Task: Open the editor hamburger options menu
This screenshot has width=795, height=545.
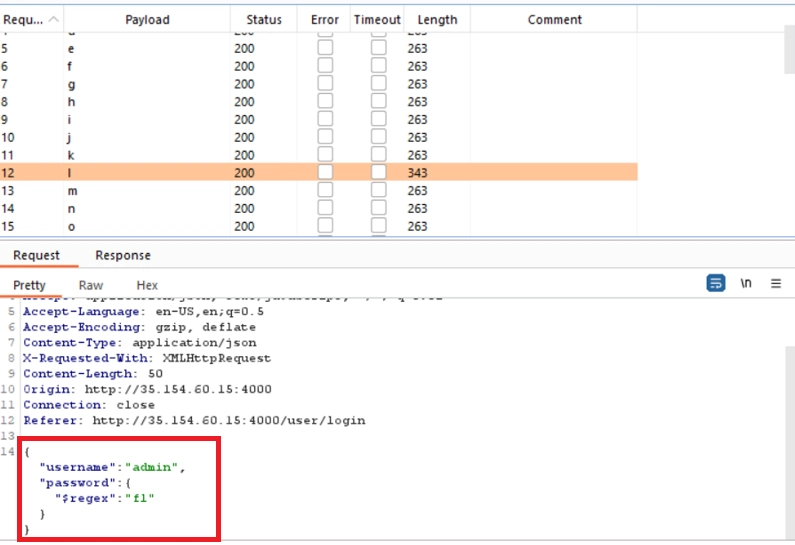Action: click(775, 284)
